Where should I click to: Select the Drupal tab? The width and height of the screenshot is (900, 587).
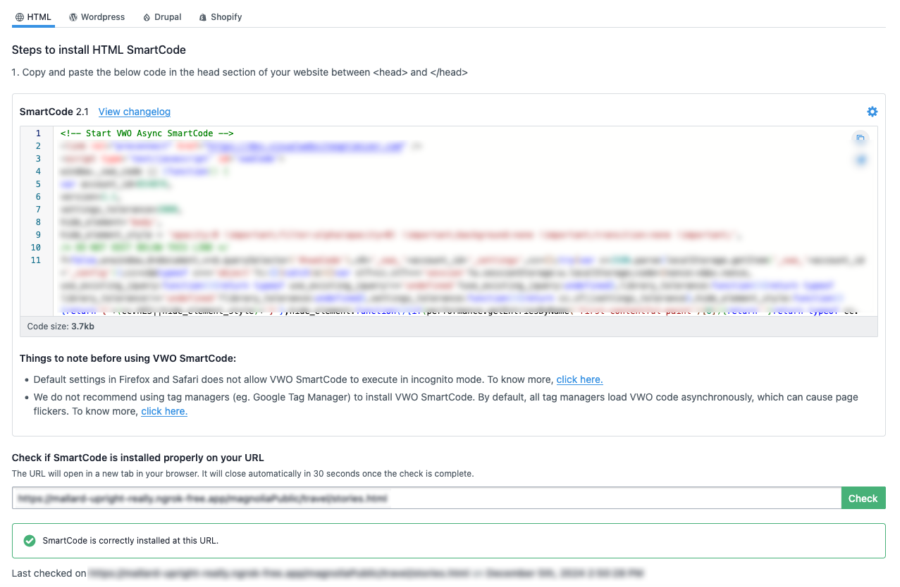tap(166, 17)
